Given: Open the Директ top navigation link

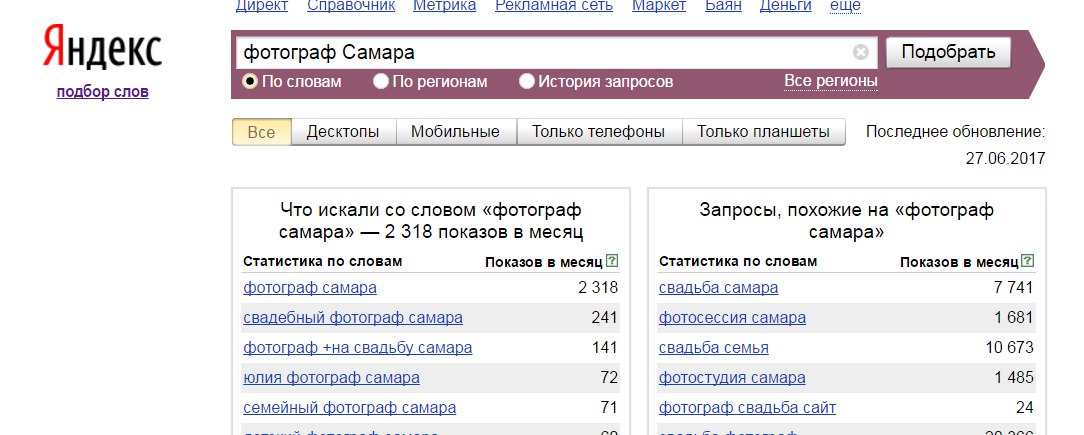Looking at the screenshot, I should pos(262,6).
